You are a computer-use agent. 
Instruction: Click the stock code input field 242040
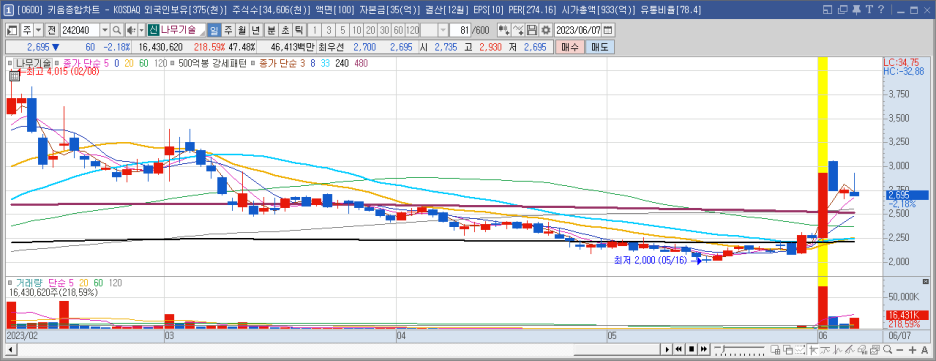pos(80,30)
